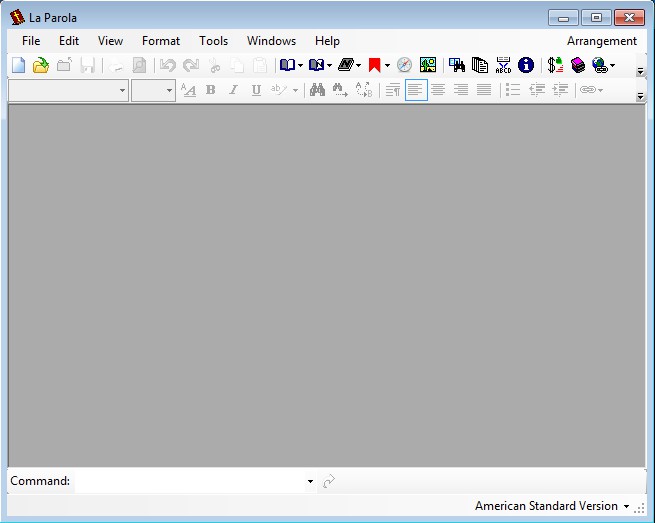
Task: Click the New document icon
Action: [18, 65]
